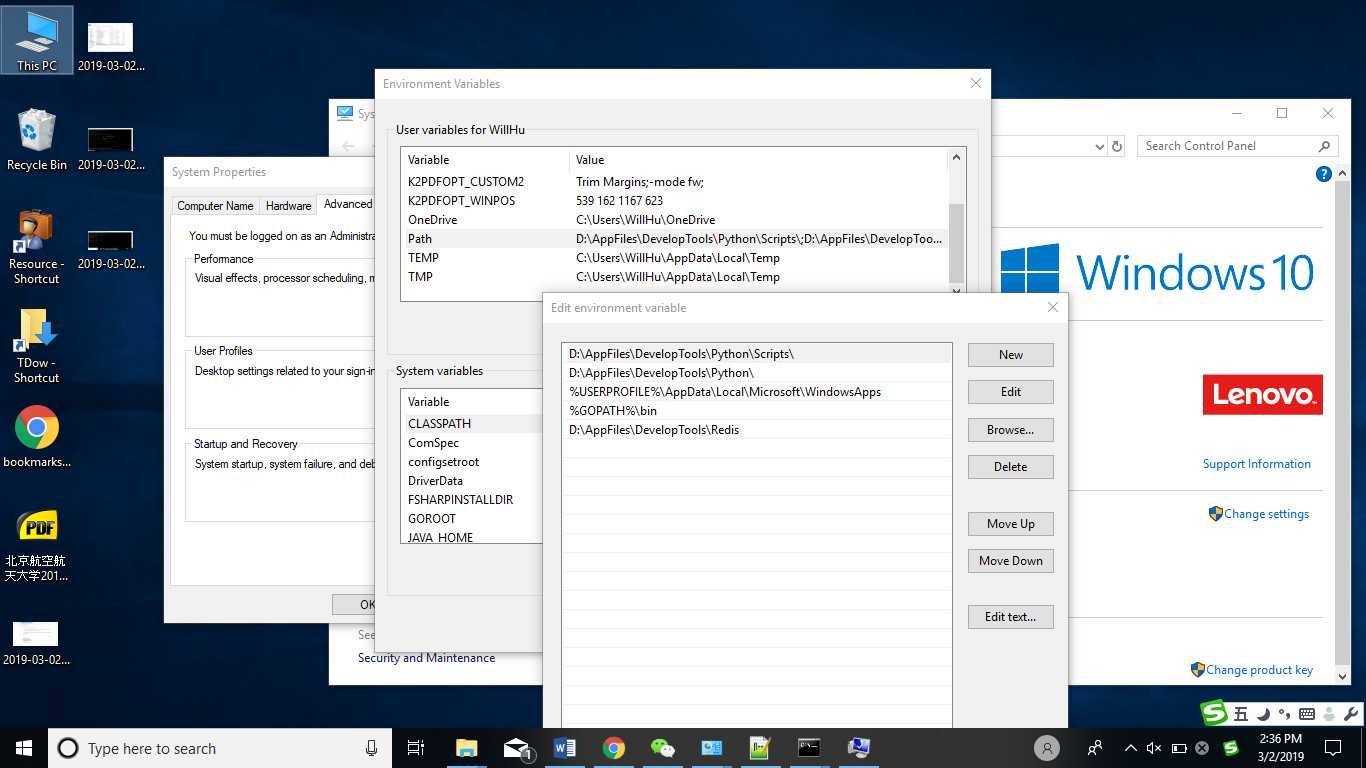Screen dimensions: 1366x768
Task: Open Task View from the taskbar
Action: (x=416, y=748)
